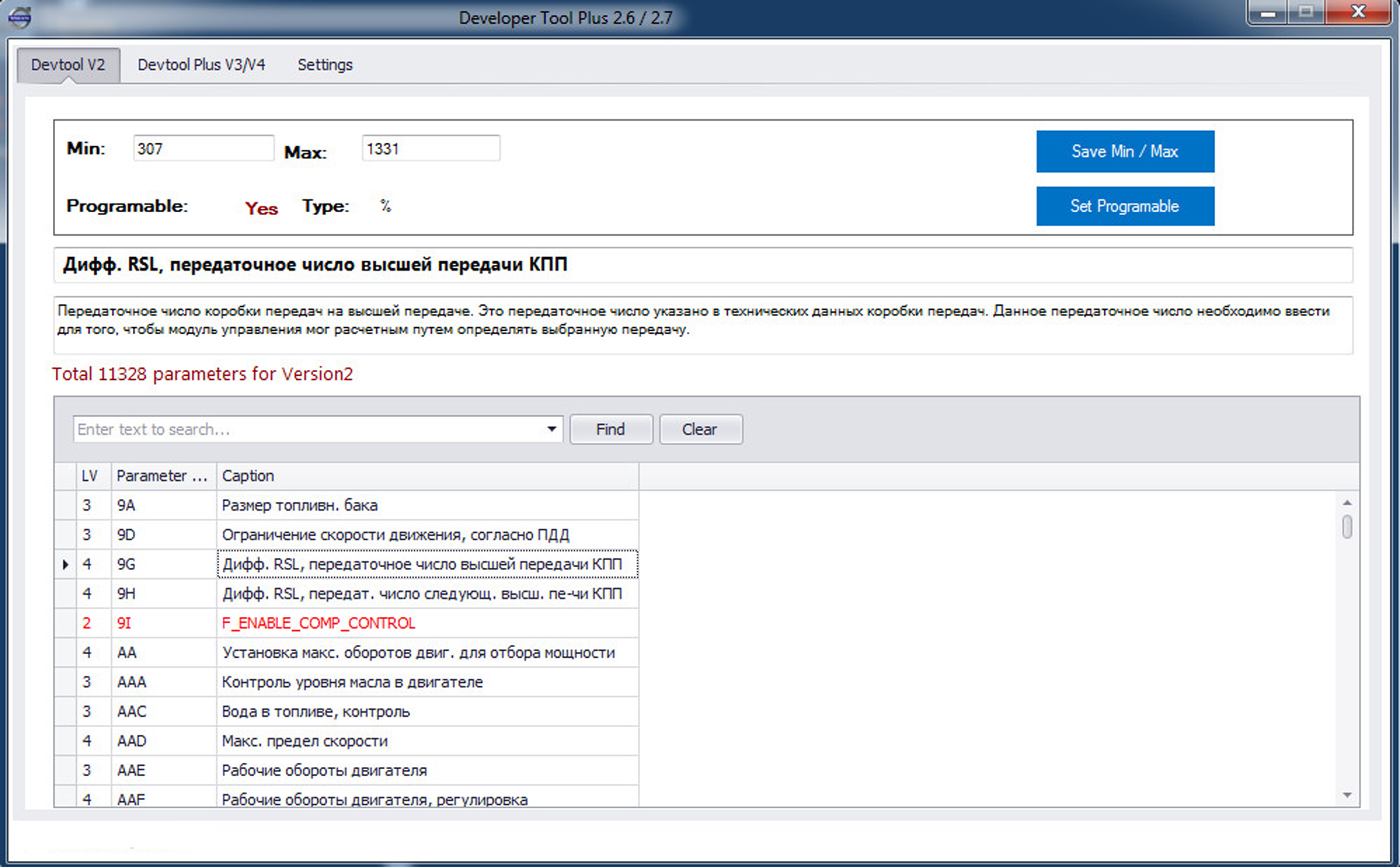Click into the Max value field
1400x867 pixels.
pos(430,149)
